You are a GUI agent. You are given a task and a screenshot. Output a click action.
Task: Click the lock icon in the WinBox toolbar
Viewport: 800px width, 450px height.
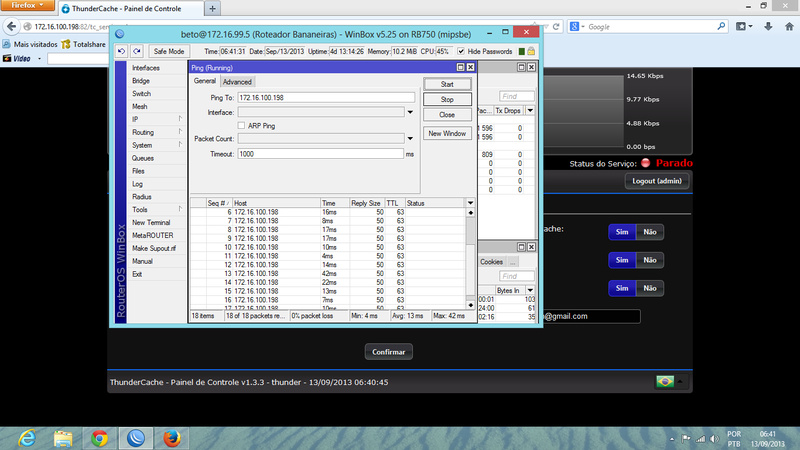tap(531, 51)
